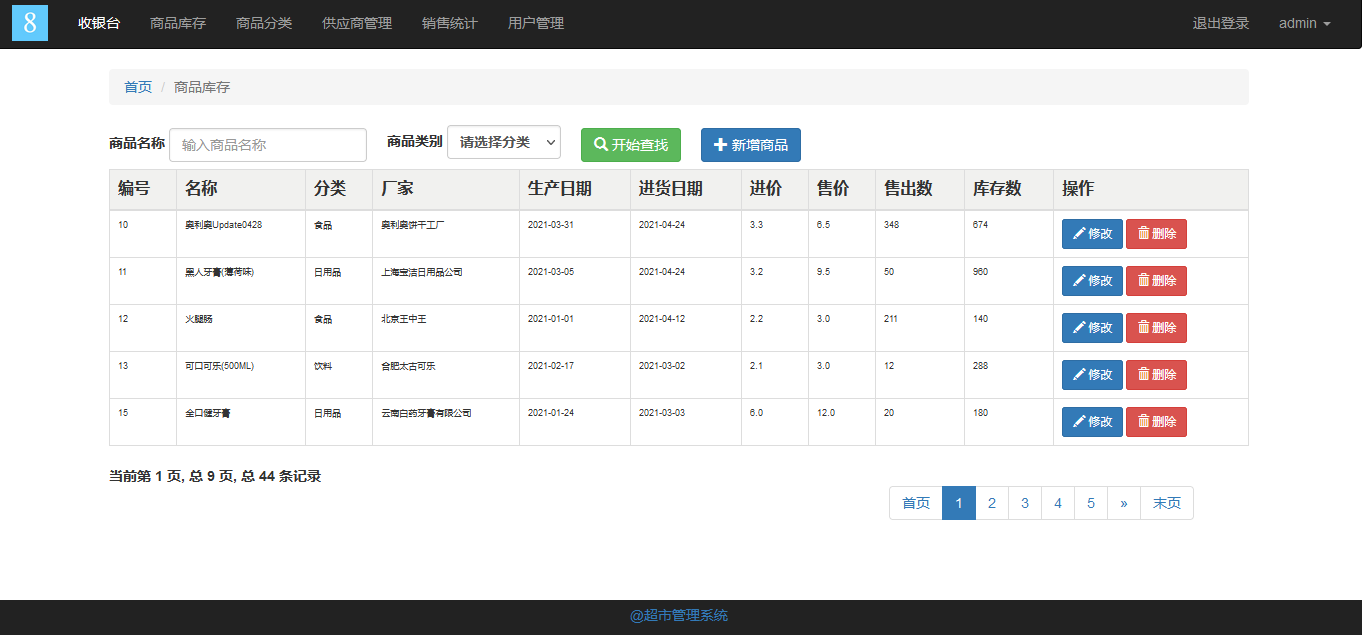
Task: Go to page 2
Action: (x=992, y=503)
